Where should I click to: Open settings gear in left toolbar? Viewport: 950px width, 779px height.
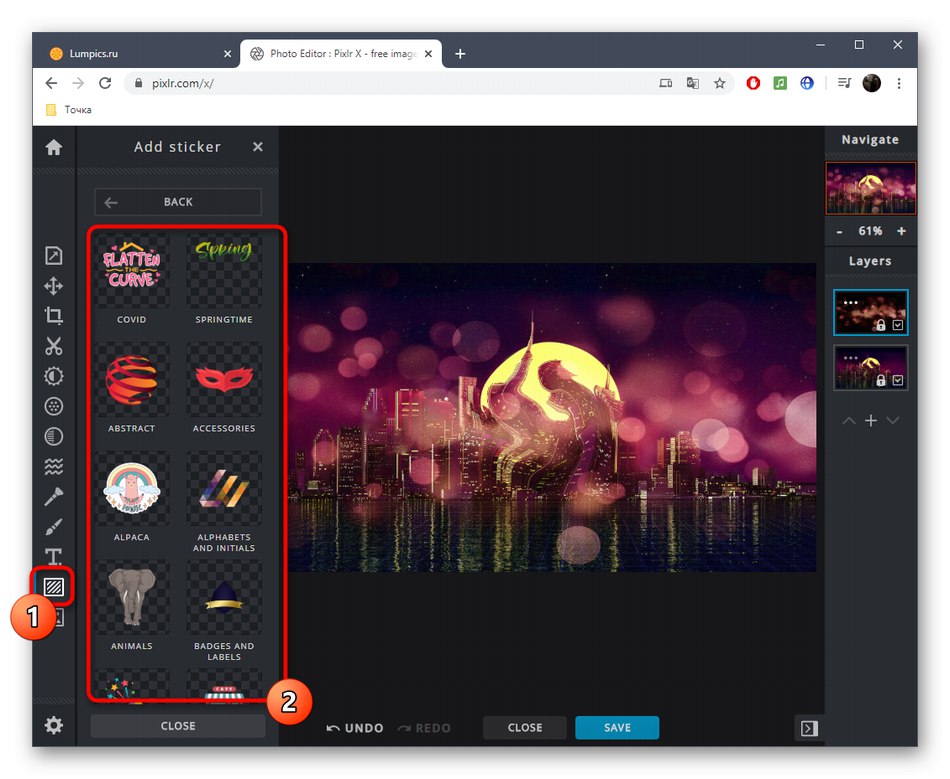(x=53, y=725)
